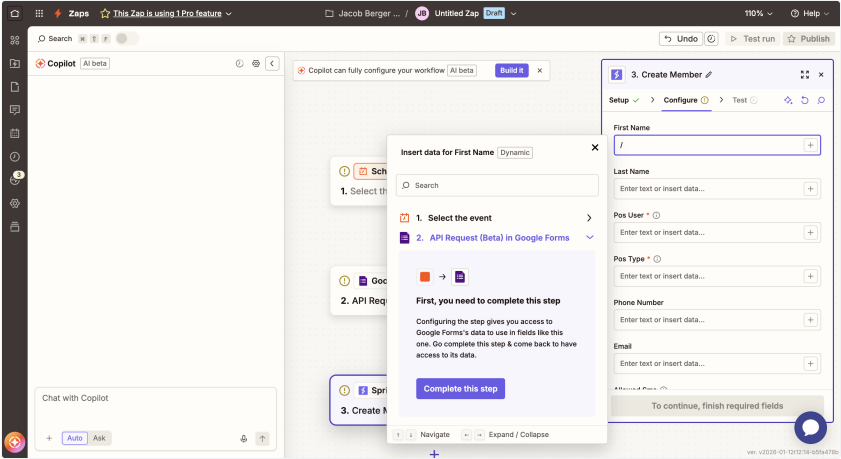Open the chat support bubble
The width and height of the screenshot is (841, 459).
[810, 427]
